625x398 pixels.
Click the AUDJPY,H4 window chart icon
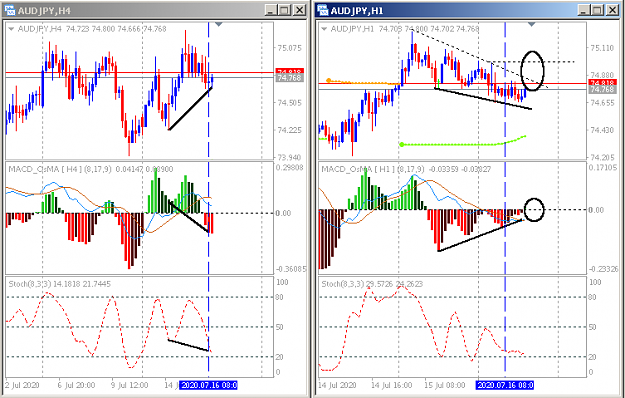click(x=9, y=10)
